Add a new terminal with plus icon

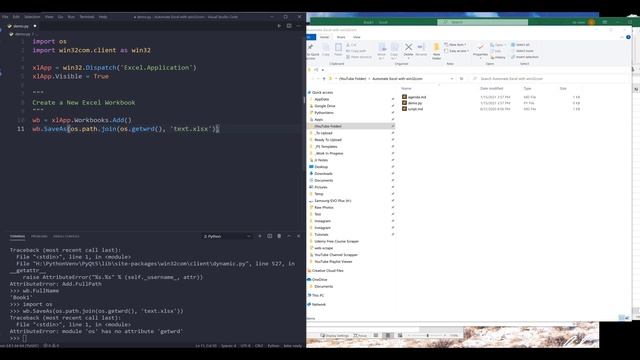[260, 236]
